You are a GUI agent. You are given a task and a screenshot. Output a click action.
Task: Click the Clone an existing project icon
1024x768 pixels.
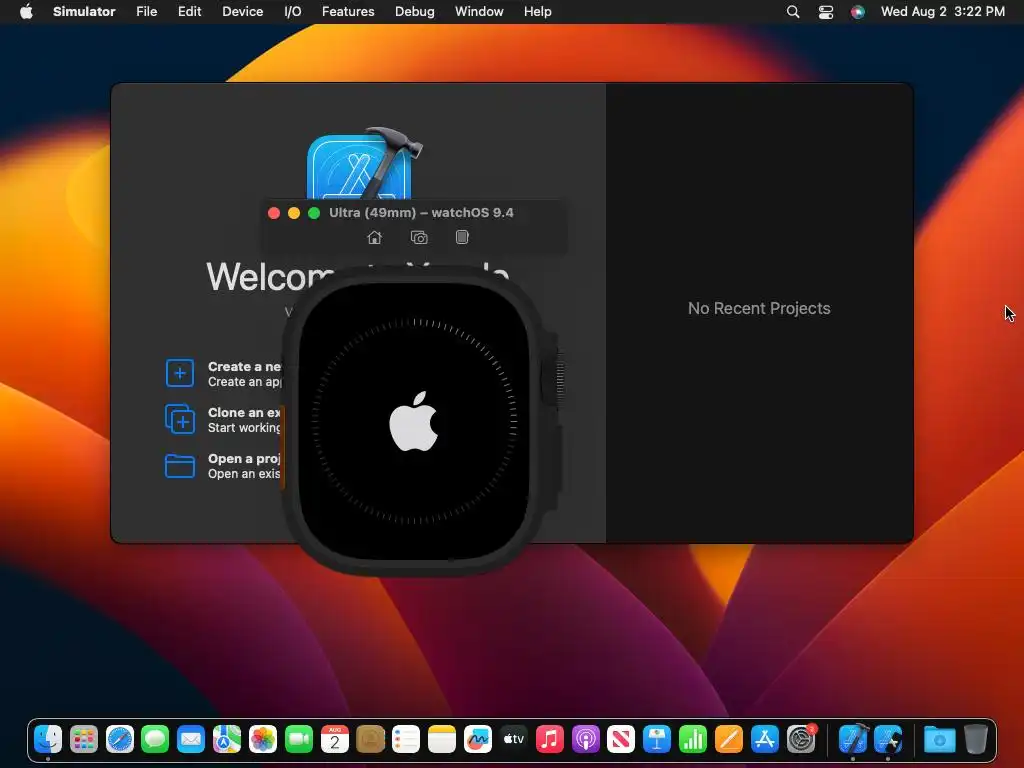(x=180, y=419)
